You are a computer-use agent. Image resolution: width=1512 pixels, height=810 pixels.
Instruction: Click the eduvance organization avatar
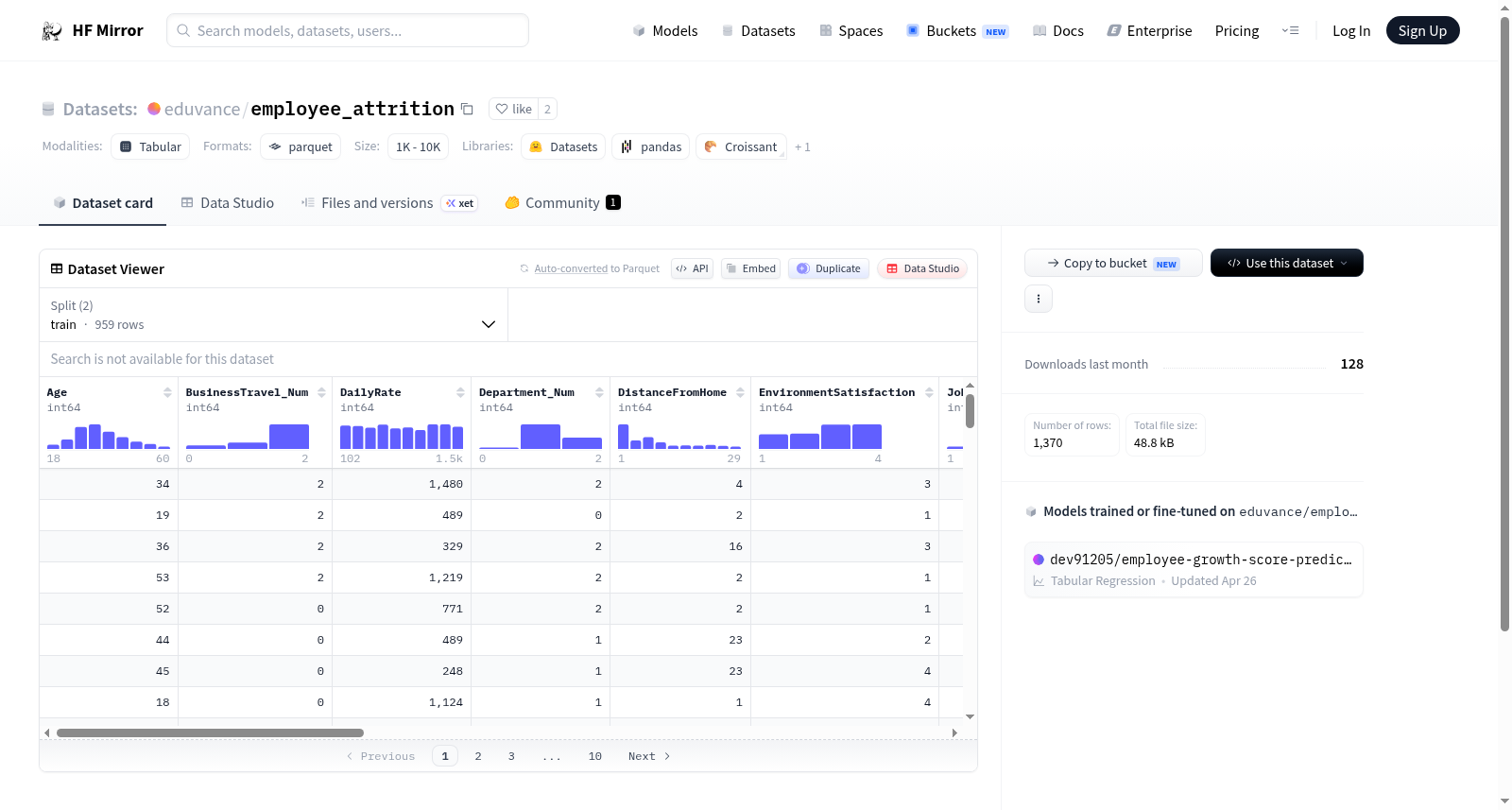click(154, 109)
